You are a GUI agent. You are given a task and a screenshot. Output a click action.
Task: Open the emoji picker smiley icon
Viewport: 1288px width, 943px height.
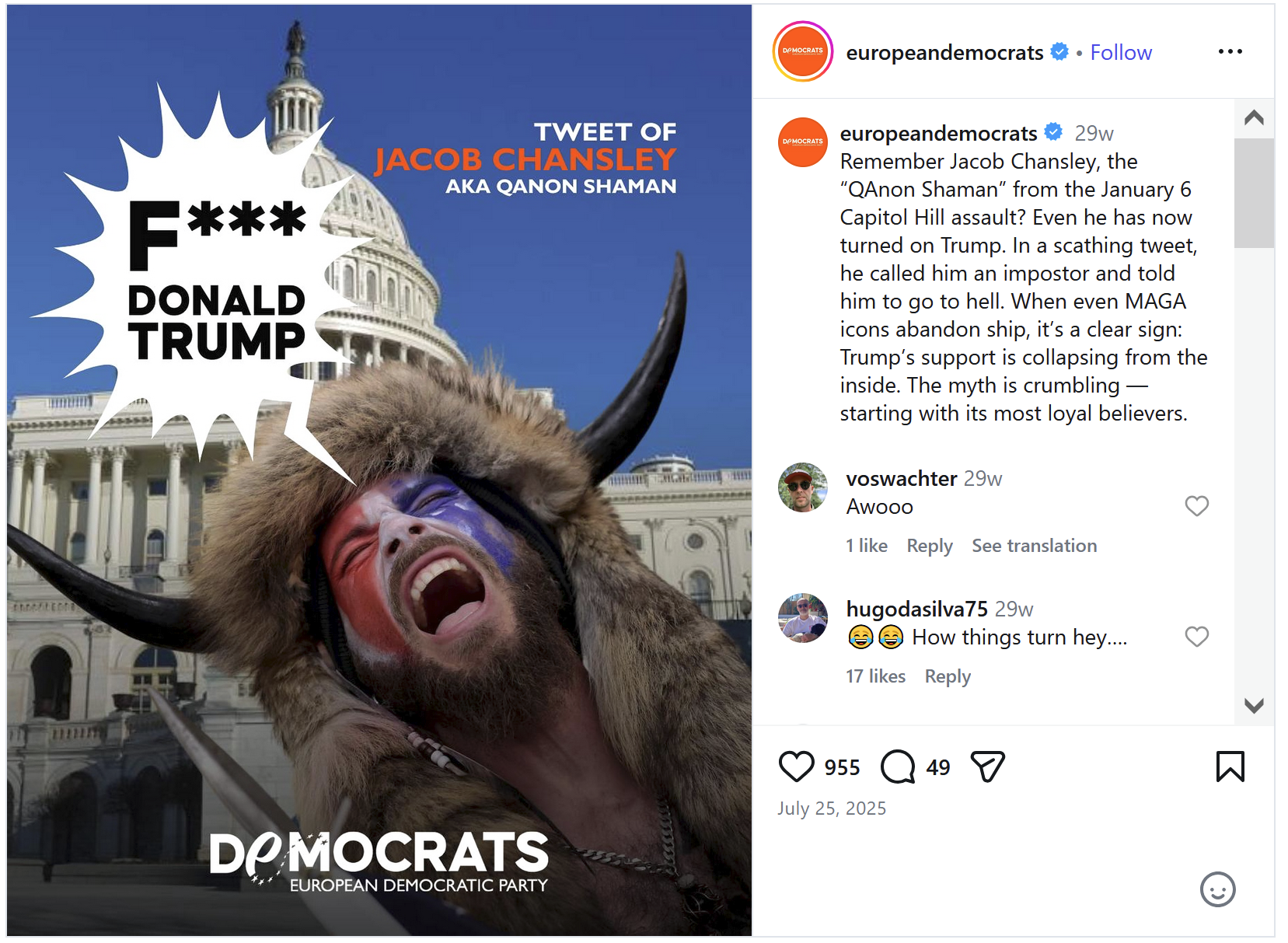point(1217,889)
